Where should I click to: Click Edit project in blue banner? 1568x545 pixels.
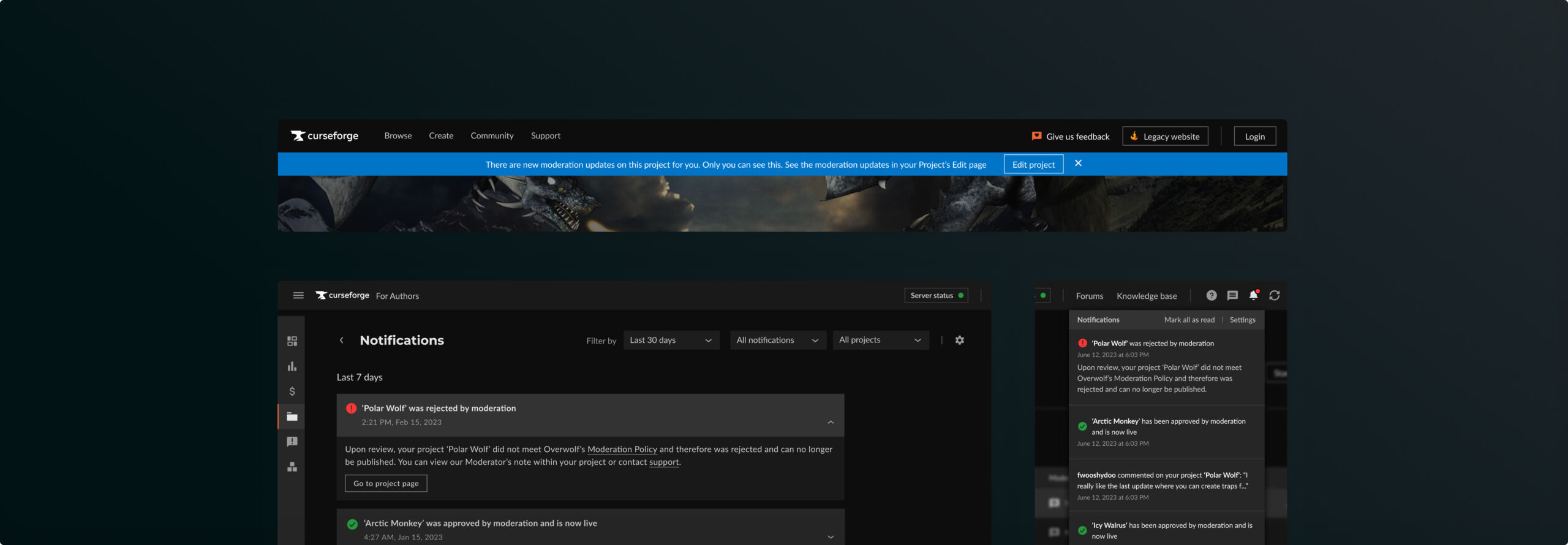pos(1033,164)
